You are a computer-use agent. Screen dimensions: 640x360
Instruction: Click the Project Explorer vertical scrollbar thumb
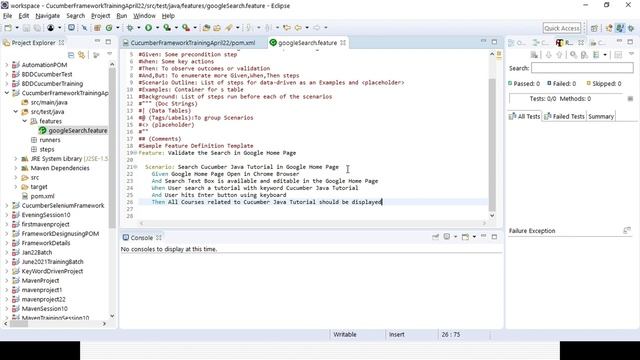coord(112,147)
